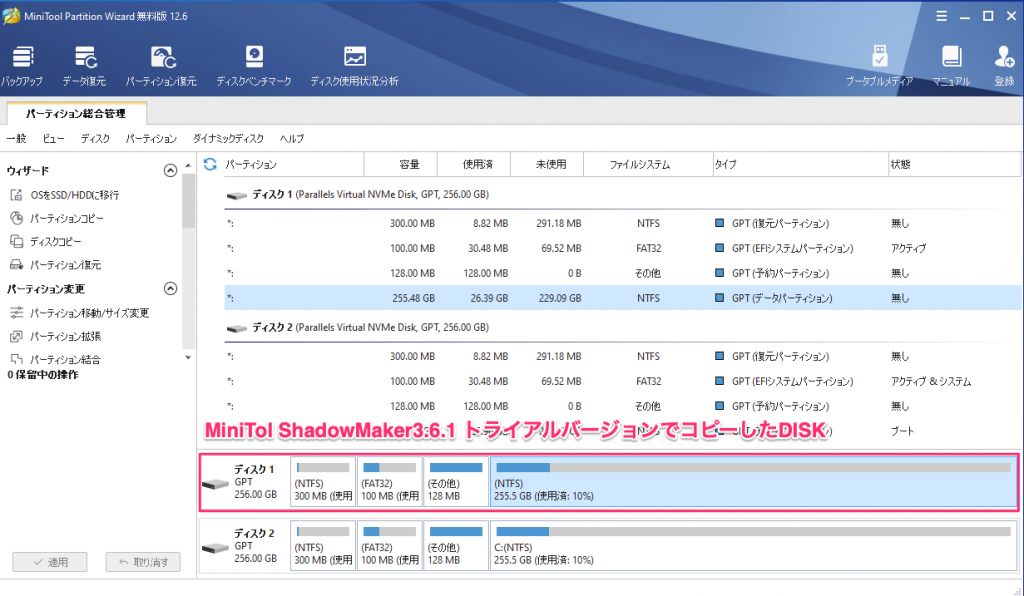Open the ダイナミックディスク menu

pos(229,138)
